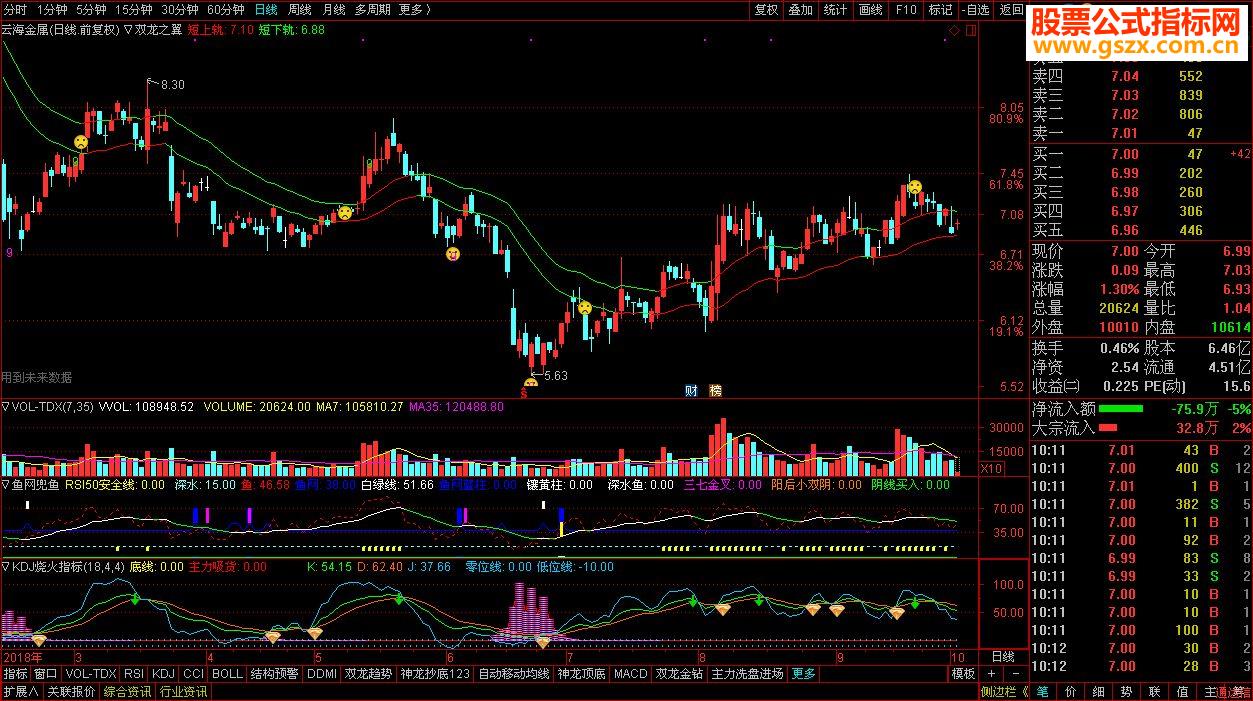The width and height of the screenshot is (1253, 701).
Task: Click 返回 to go back
Action: tap(1011, 10)
